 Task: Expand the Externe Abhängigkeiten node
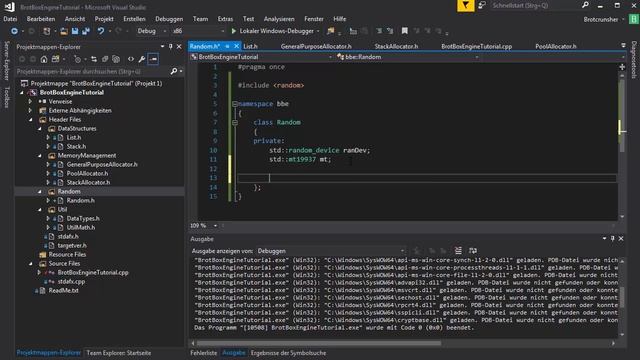[30, 111]
